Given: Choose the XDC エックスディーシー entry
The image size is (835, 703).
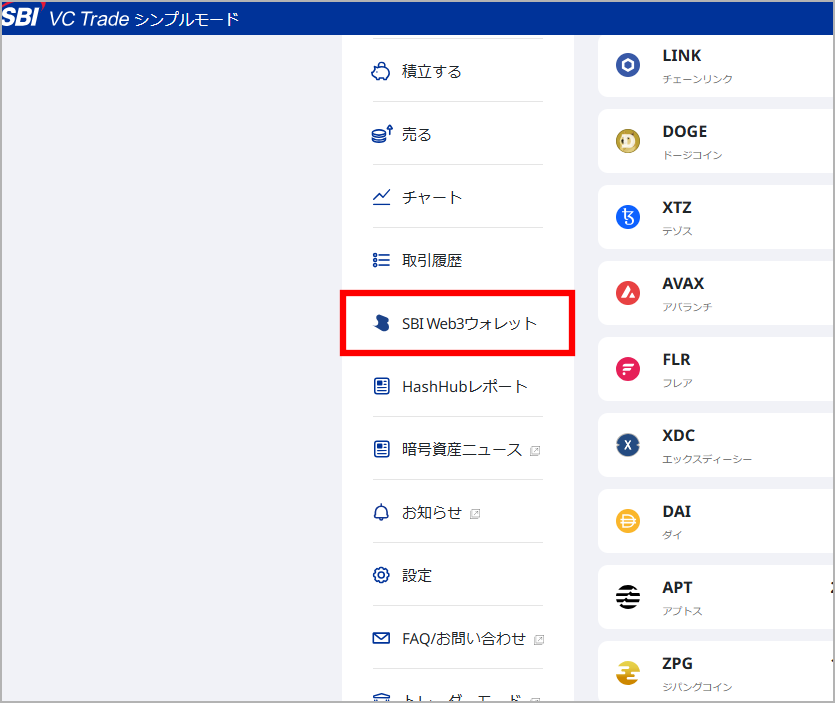Looking at the screenshot, I should pos(715,445).
